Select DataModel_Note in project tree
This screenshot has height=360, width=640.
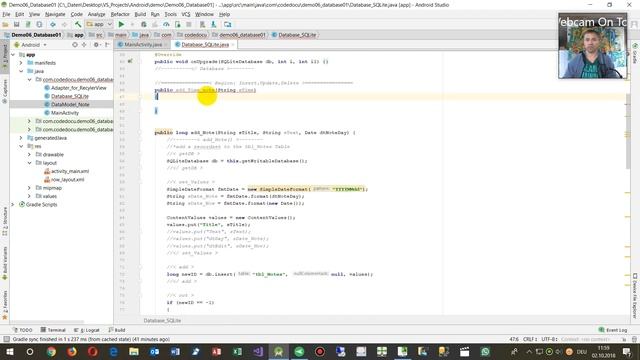tap(70, 104)
